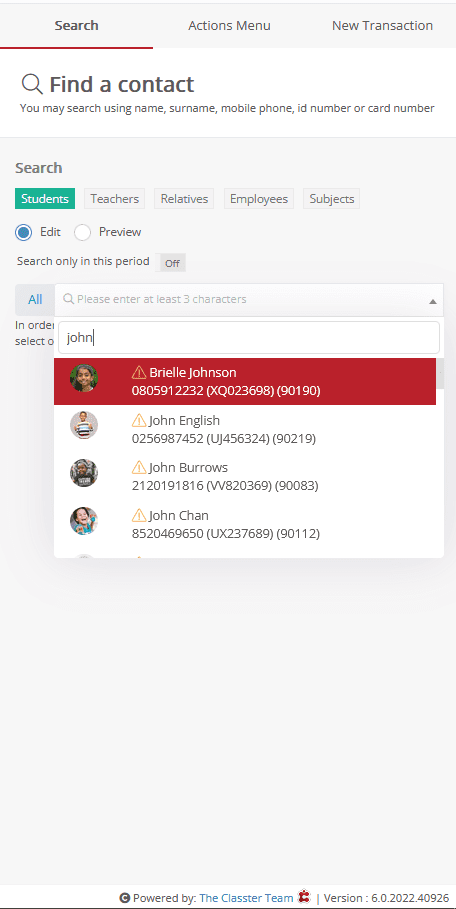Click the warning icon next to John Burrows

[139, 467]
